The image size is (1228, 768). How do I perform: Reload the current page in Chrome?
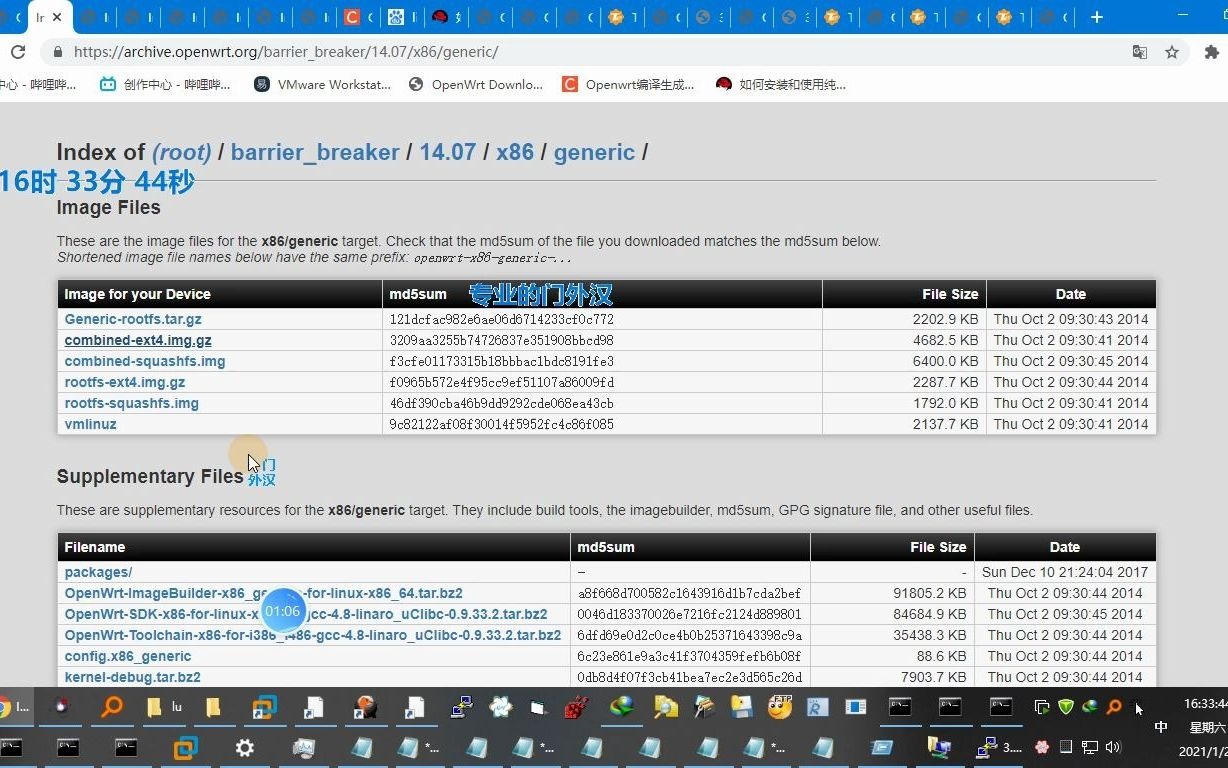pos(20,51)
